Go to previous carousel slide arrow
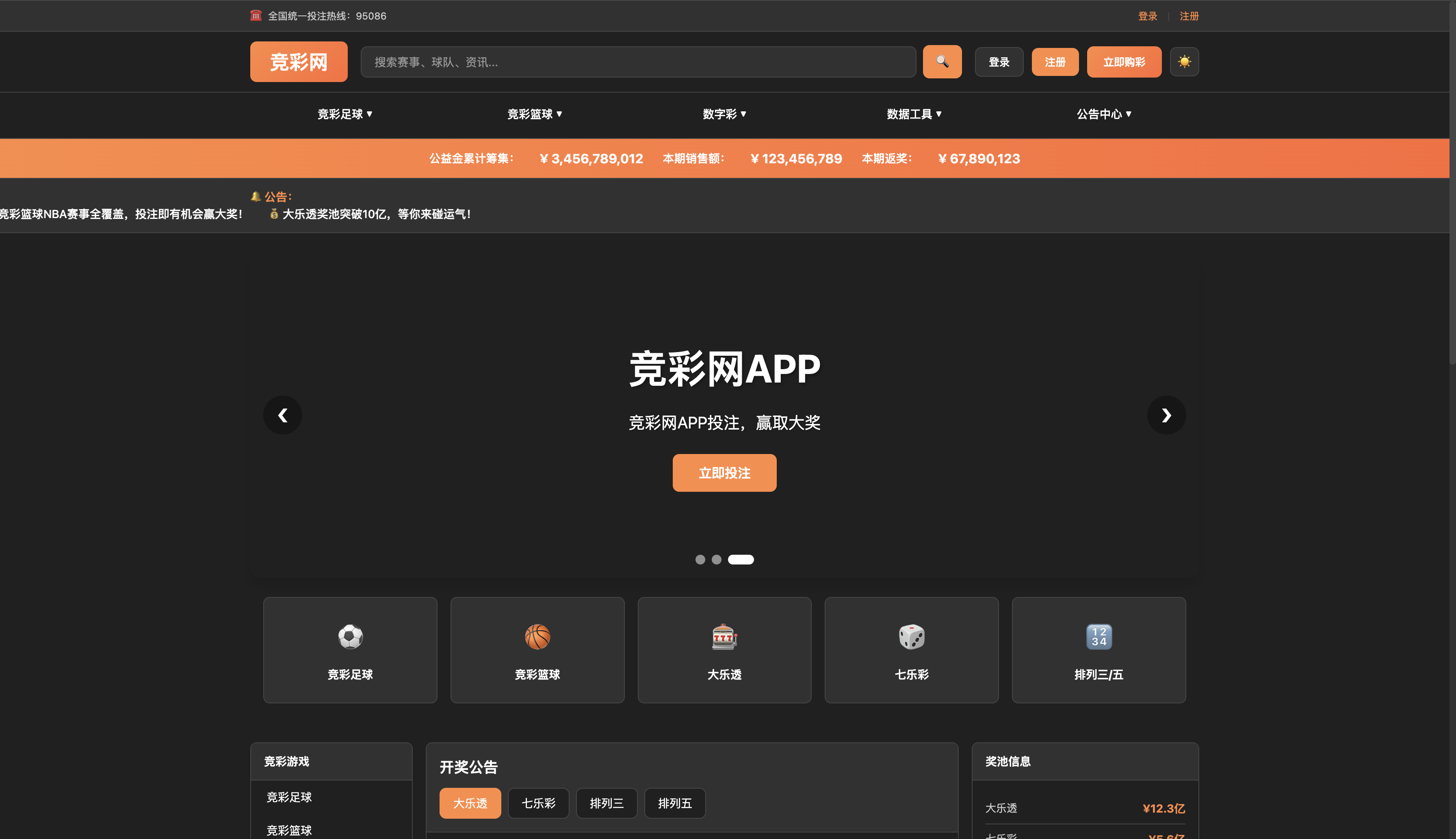This screenshot has height=839, width=1456. (x=282, y=415)
